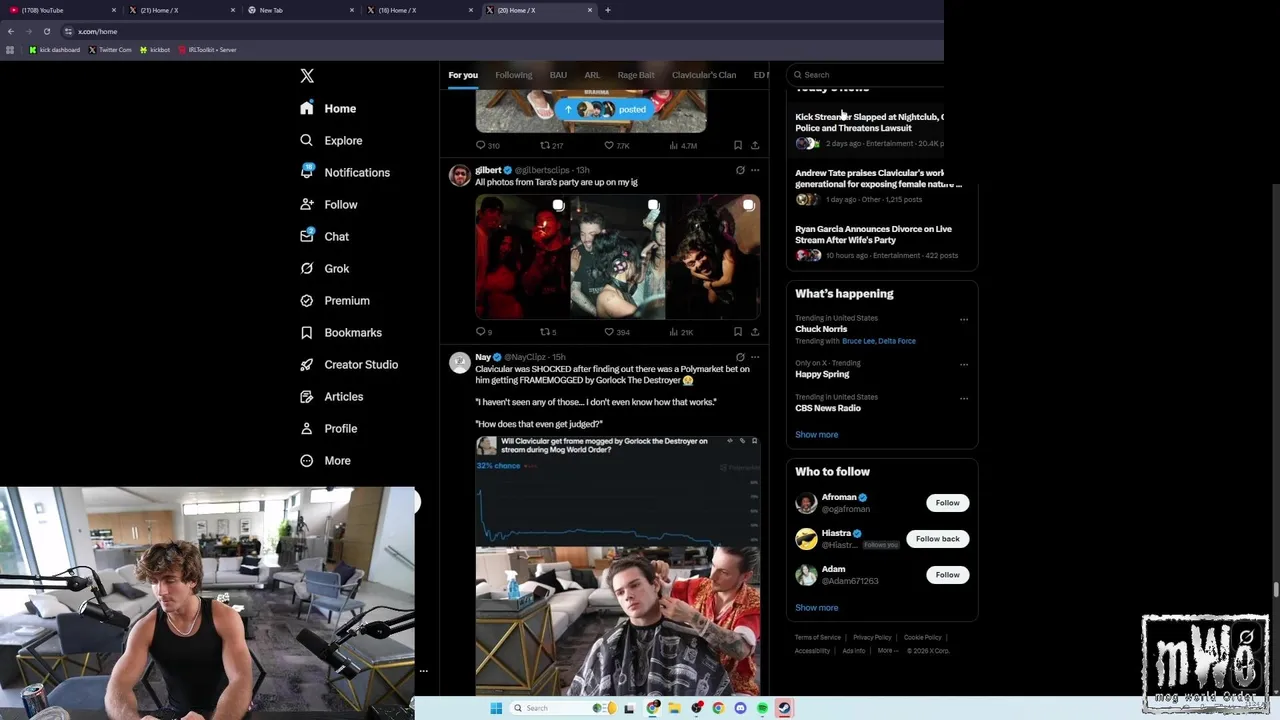1280x720 pixels.
Task: Open more options on gilbert's post
Action: 755,170
